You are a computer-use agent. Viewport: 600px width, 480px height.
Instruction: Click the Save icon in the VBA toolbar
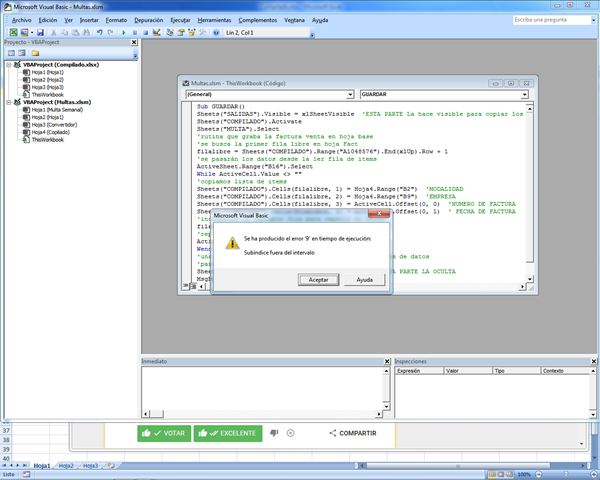[40, 32]
